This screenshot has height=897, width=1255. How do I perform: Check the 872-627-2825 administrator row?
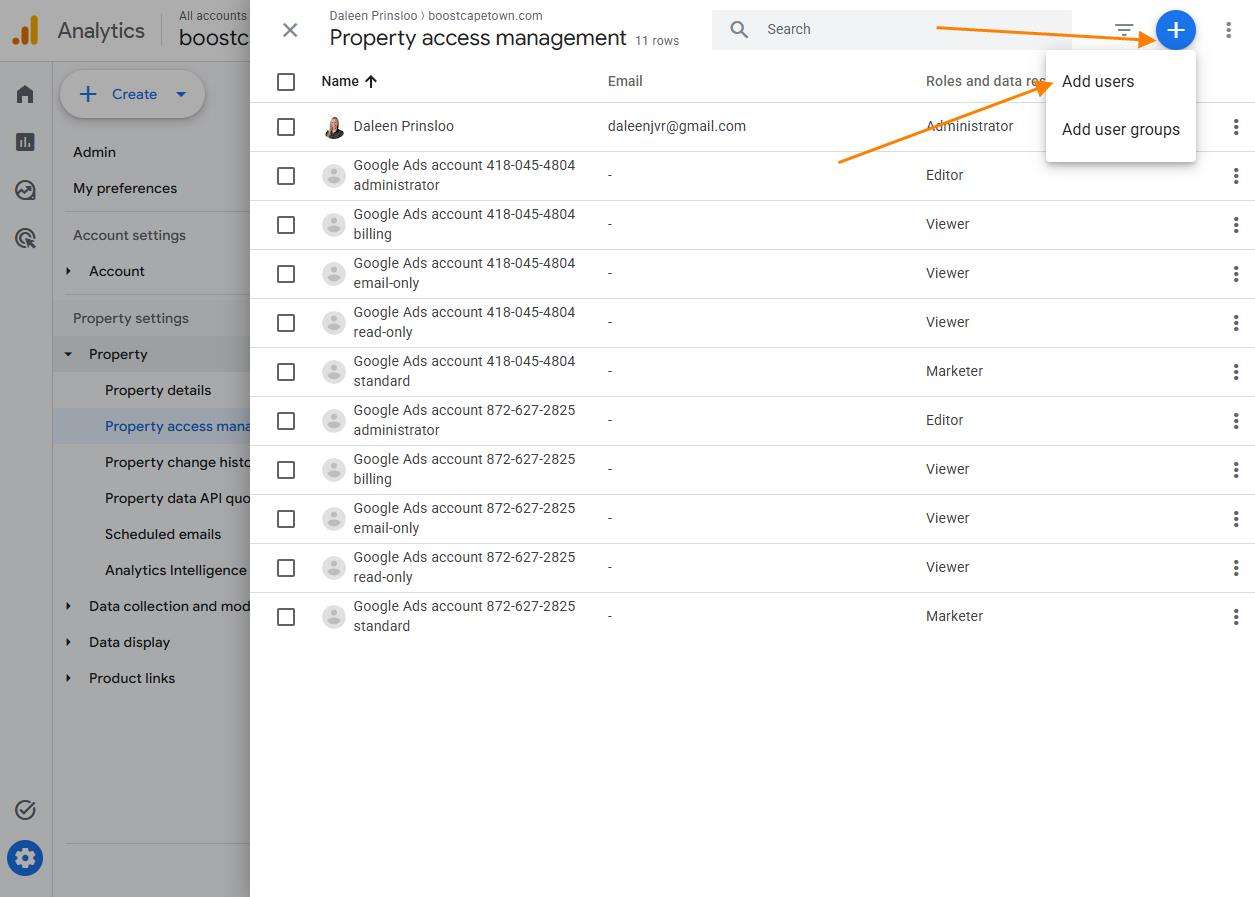click(286, 421)
